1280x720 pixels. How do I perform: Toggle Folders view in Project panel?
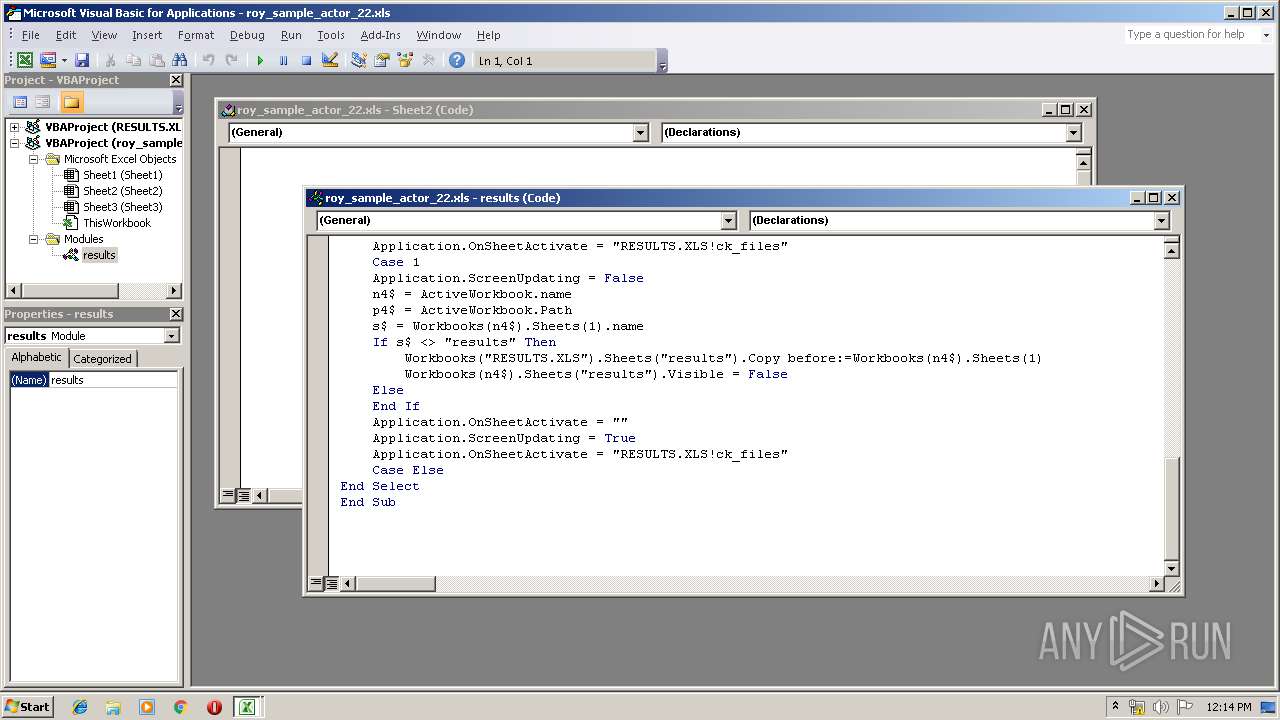71,102
